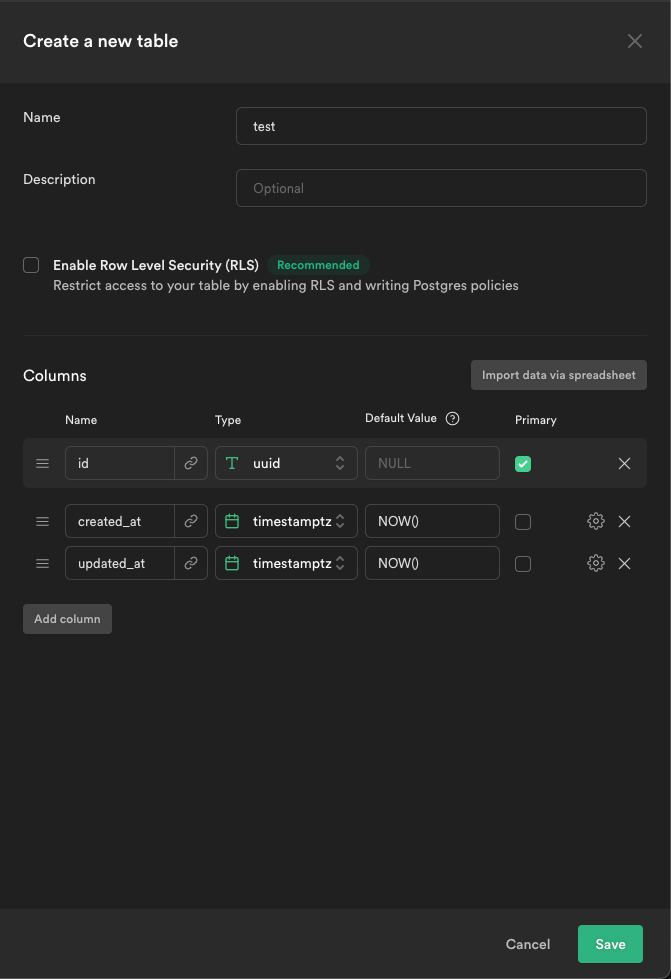Remove the created_at column

coord(624,521)
